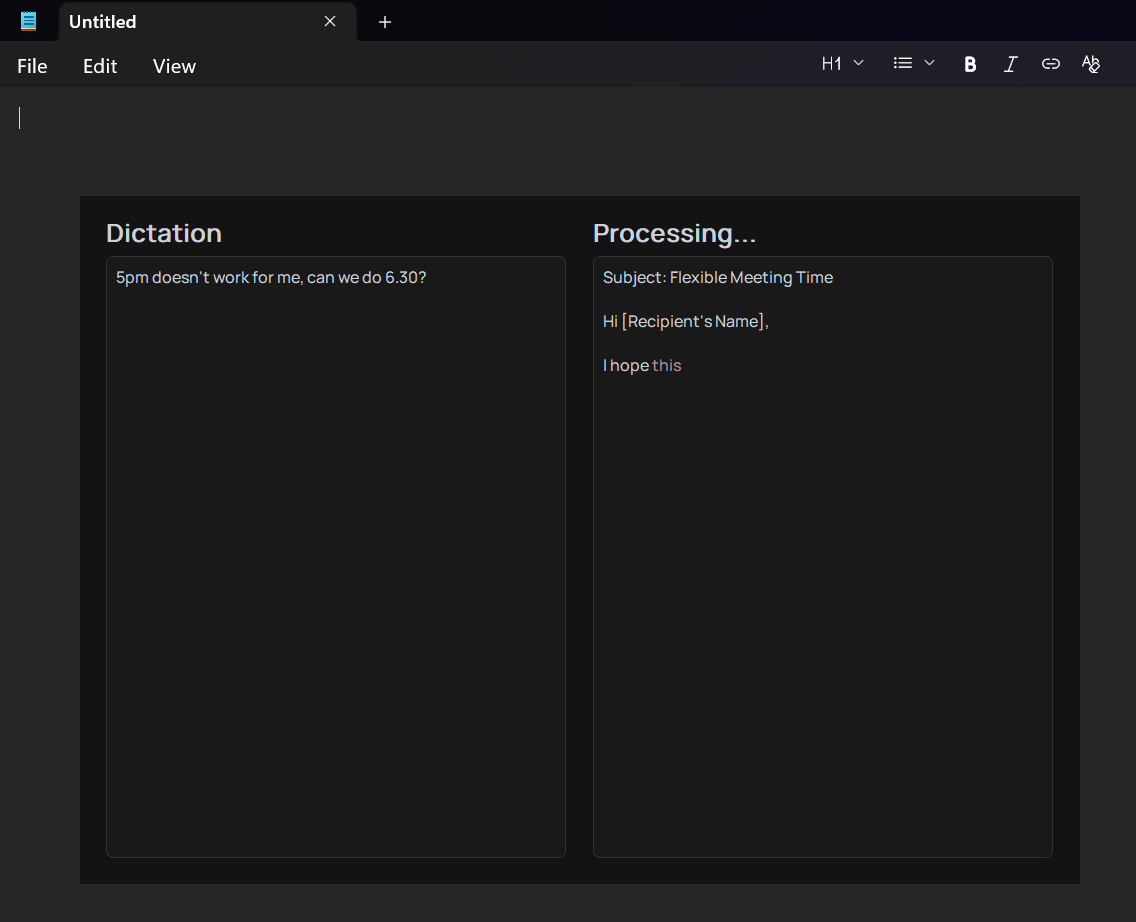
Task: Select the Untitled tab
Action: 180,21
